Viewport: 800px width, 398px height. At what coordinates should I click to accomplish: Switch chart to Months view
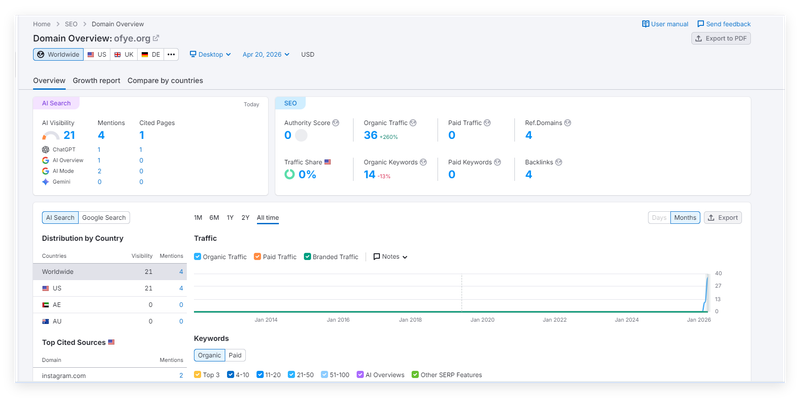[685, 218]
